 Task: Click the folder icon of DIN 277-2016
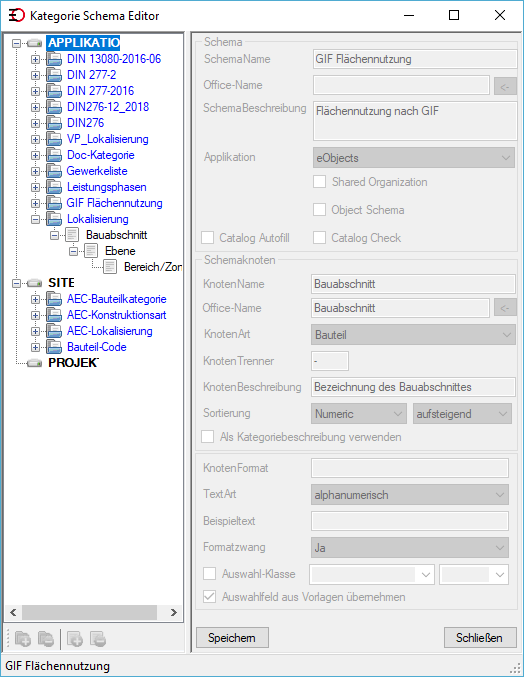[x=54, y=91]
